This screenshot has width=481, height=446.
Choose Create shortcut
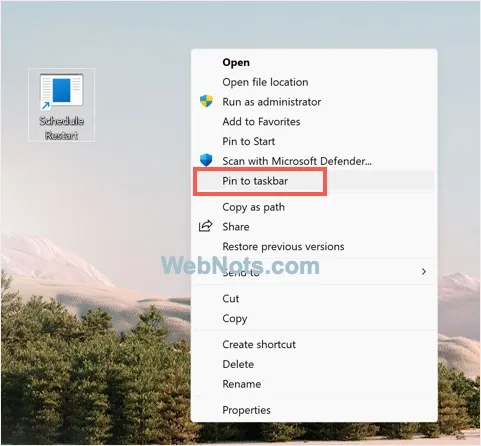259,344
